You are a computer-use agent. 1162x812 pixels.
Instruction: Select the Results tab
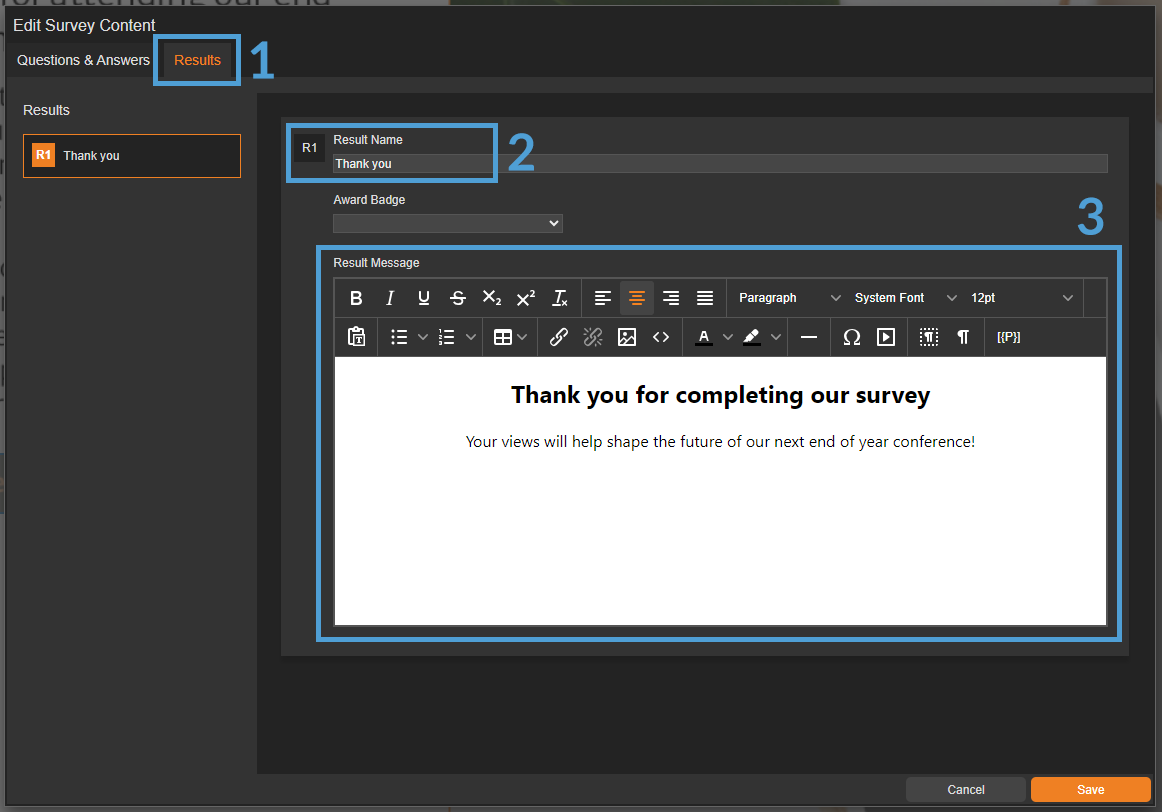[x=197, y=60]
